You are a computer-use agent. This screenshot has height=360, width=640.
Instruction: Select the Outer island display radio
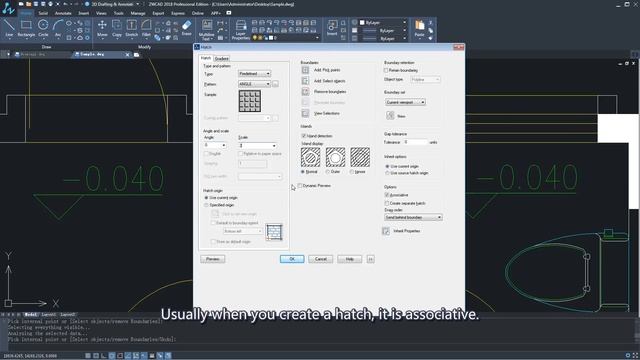(328, 172)
